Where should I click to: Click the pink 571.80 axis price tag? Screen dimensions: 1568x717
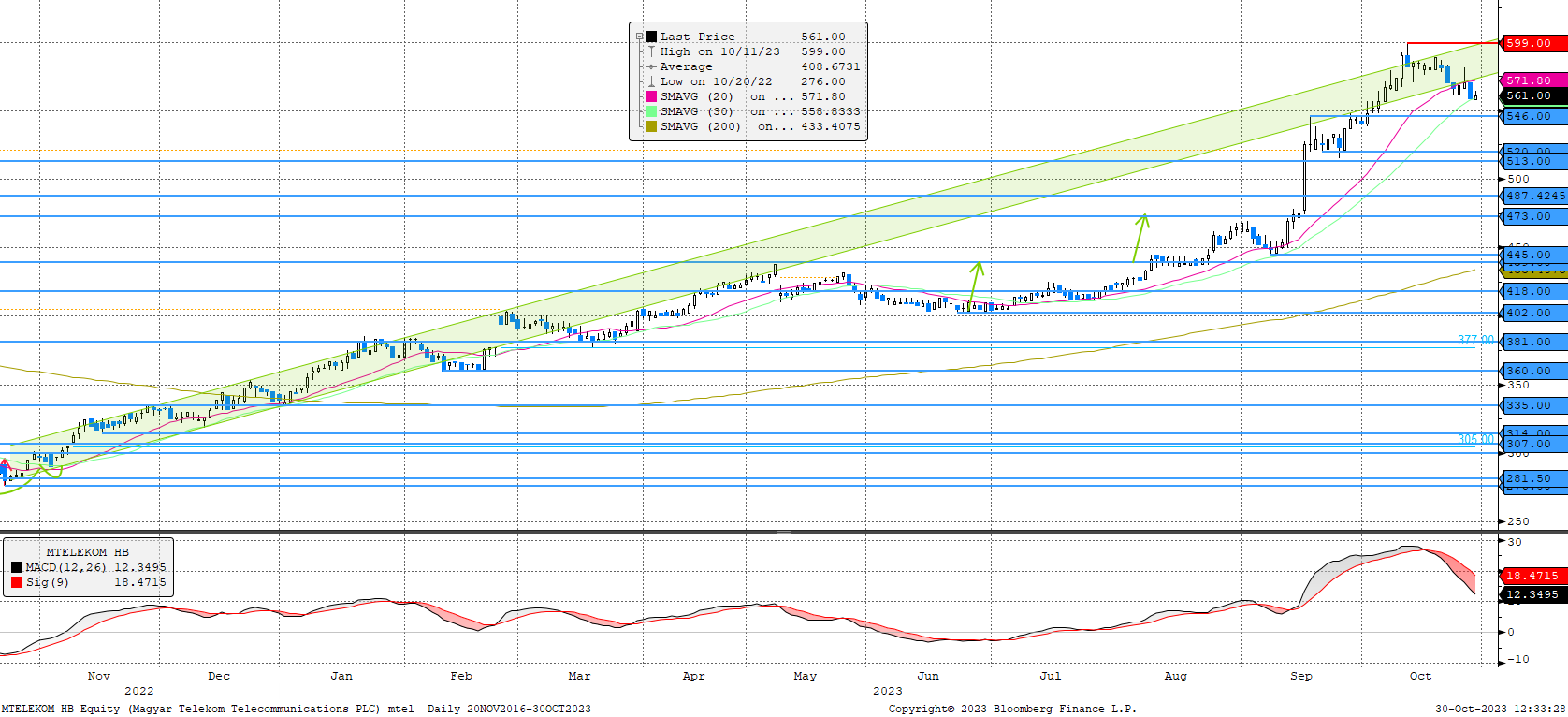pos(1533,80)
